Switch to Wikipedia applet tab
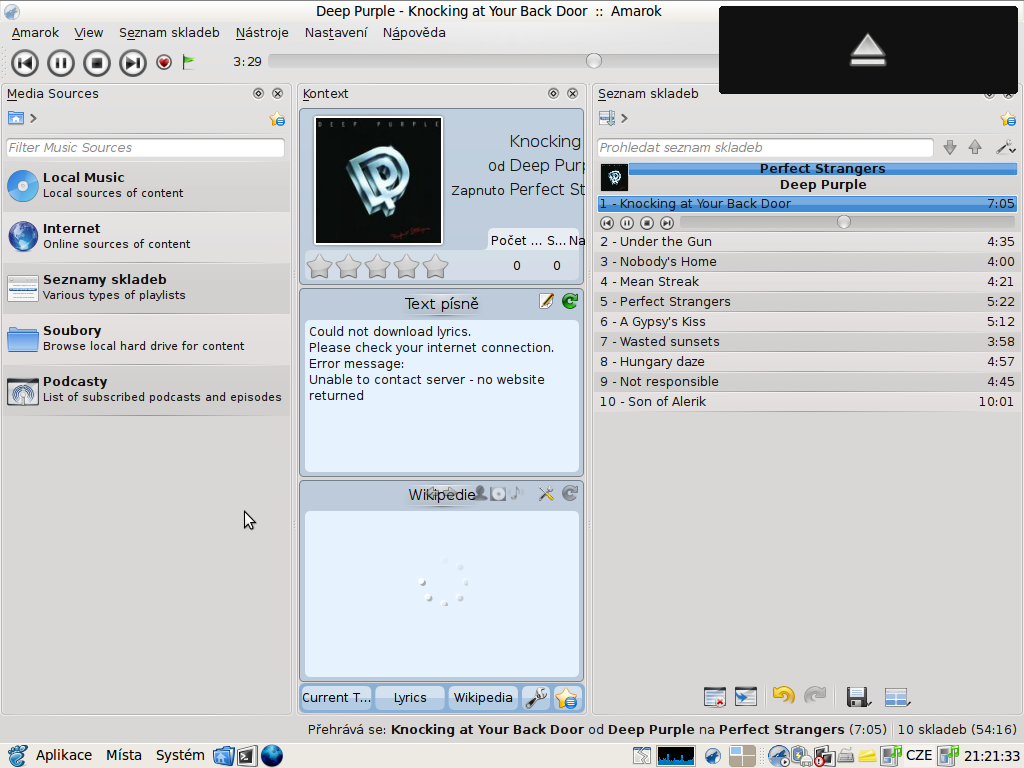1024x768 pixels. (x=483, y=697)
